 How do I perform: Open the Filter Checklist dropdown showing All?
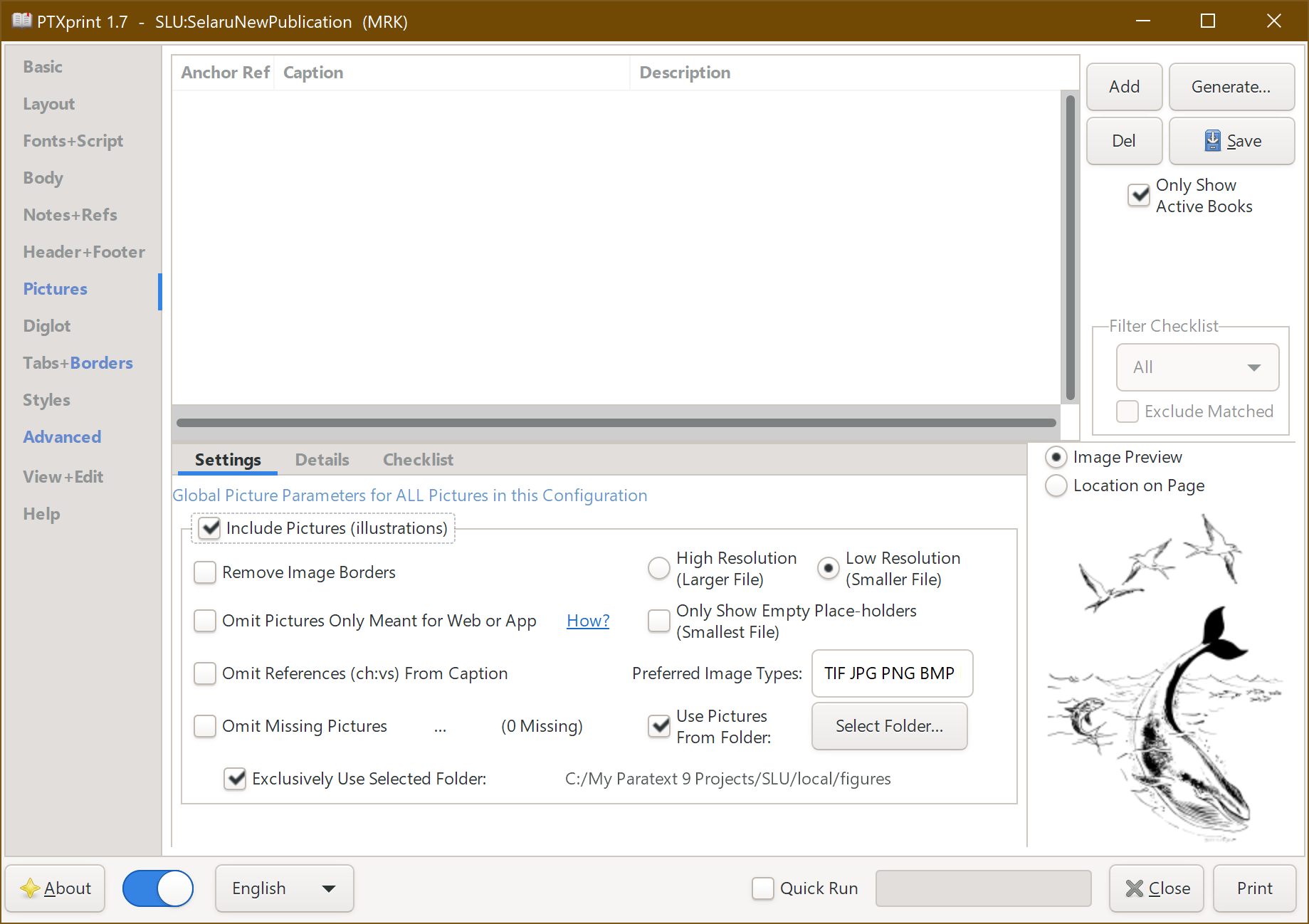(1197, 367)
